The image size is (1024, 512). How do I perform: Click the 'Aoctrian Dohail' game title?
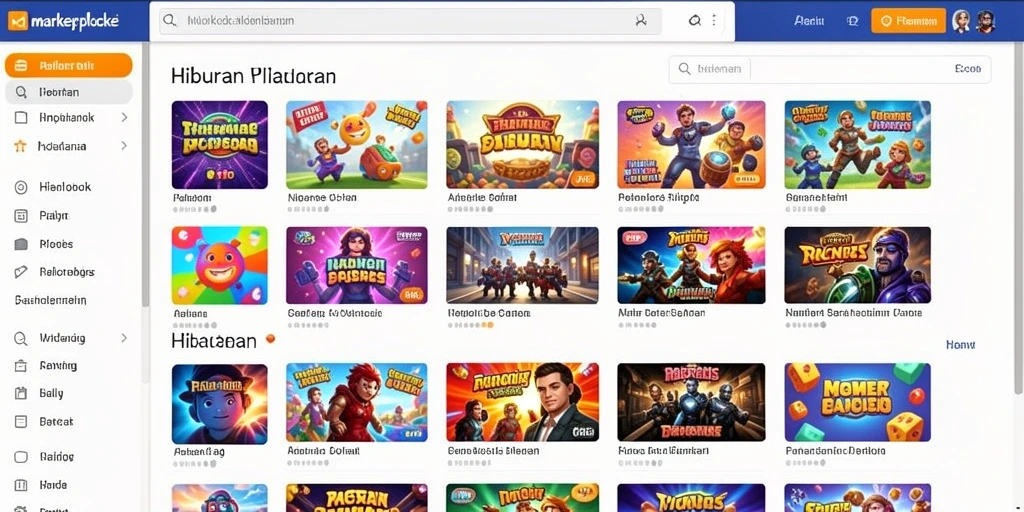[324, 451]
